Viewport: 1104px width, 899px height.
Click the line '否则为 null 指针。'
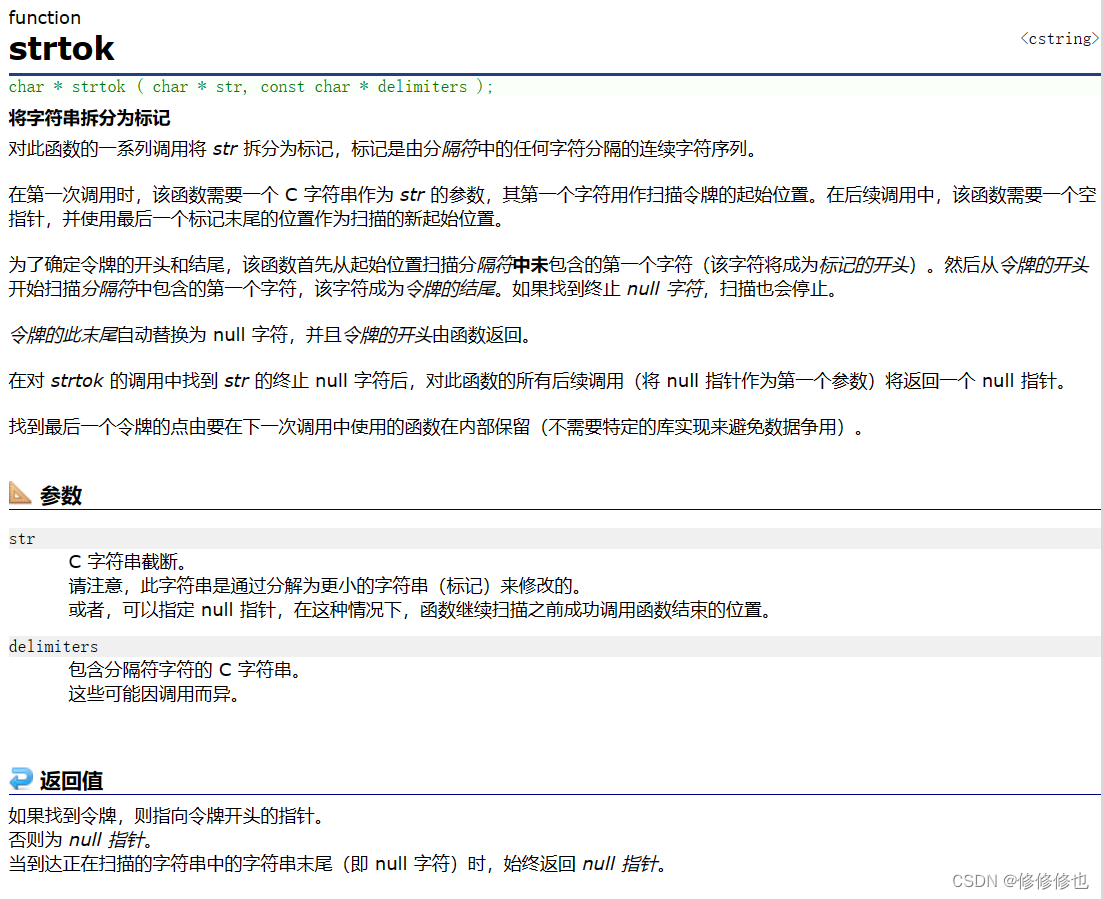pos(81,839)
